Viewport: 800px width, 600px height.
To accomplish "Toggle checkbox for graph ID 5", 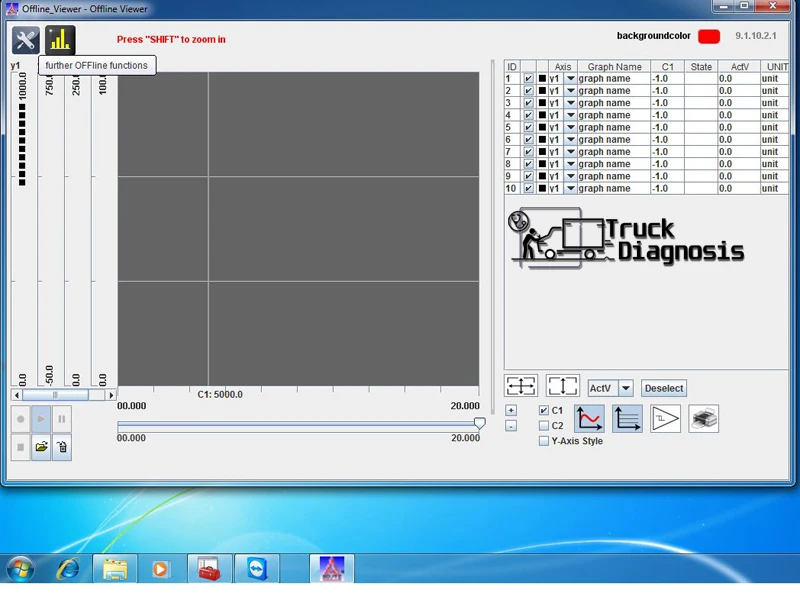I will point(529,128).
